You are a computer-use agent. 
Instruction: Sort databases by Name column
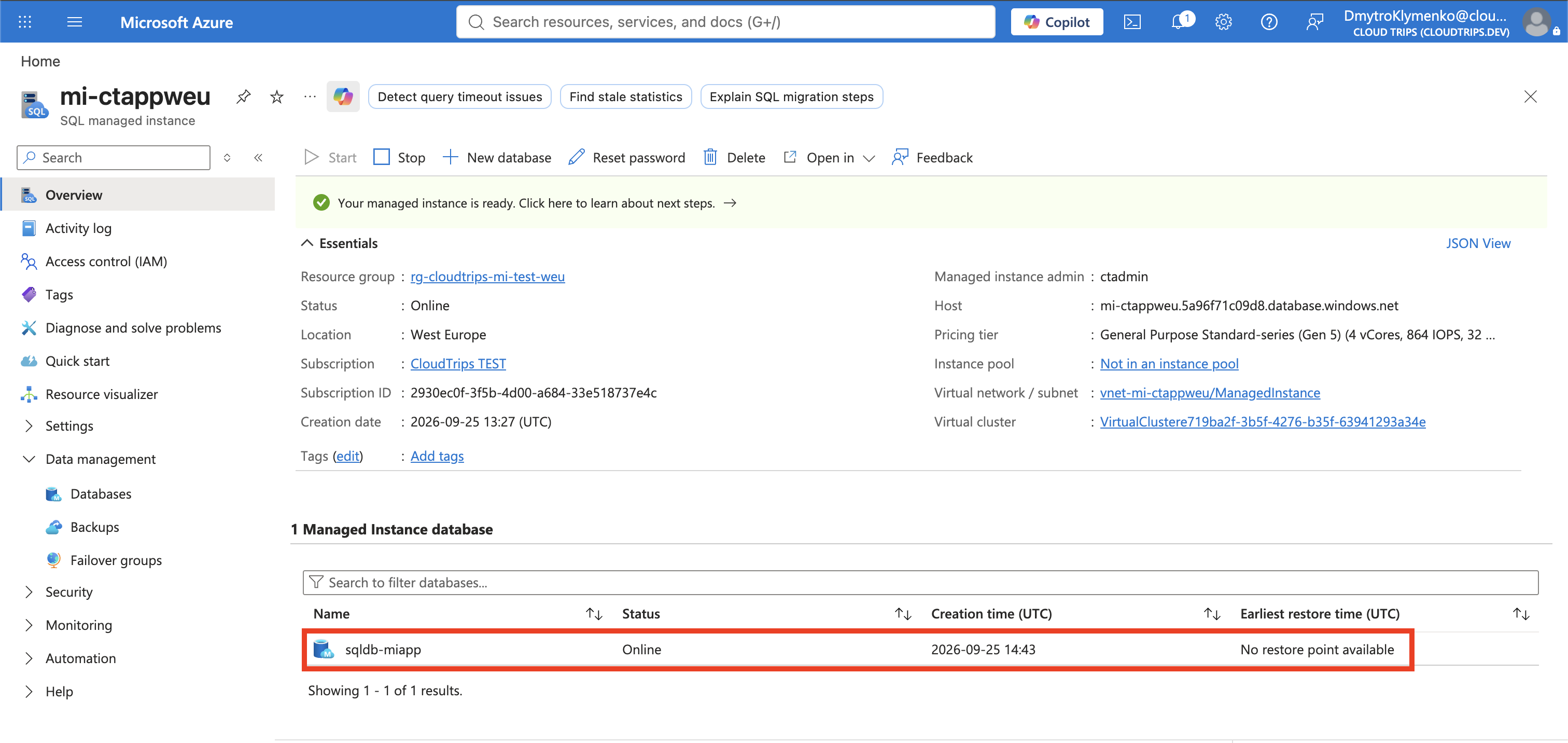pos(594,614)
